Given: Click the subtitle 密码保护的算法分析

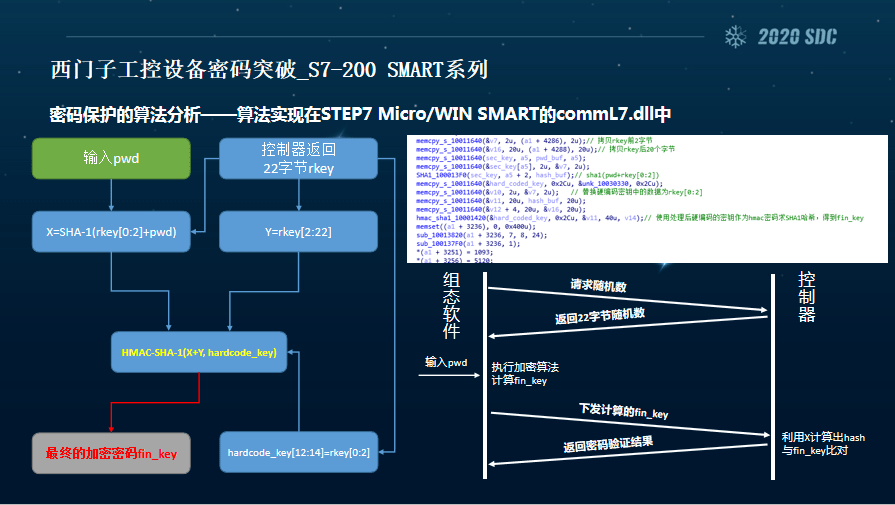Looking at the screenshot, I should (x=360, y=114).
